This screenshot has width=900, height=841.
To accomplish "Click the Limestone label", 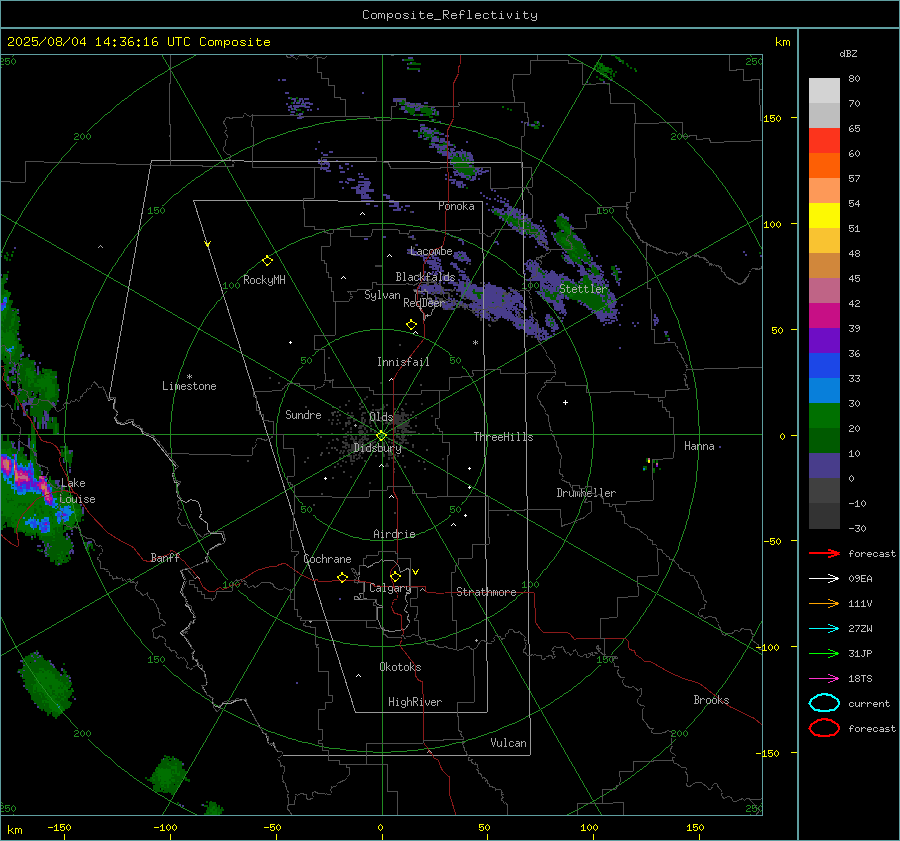I will 189,386.
